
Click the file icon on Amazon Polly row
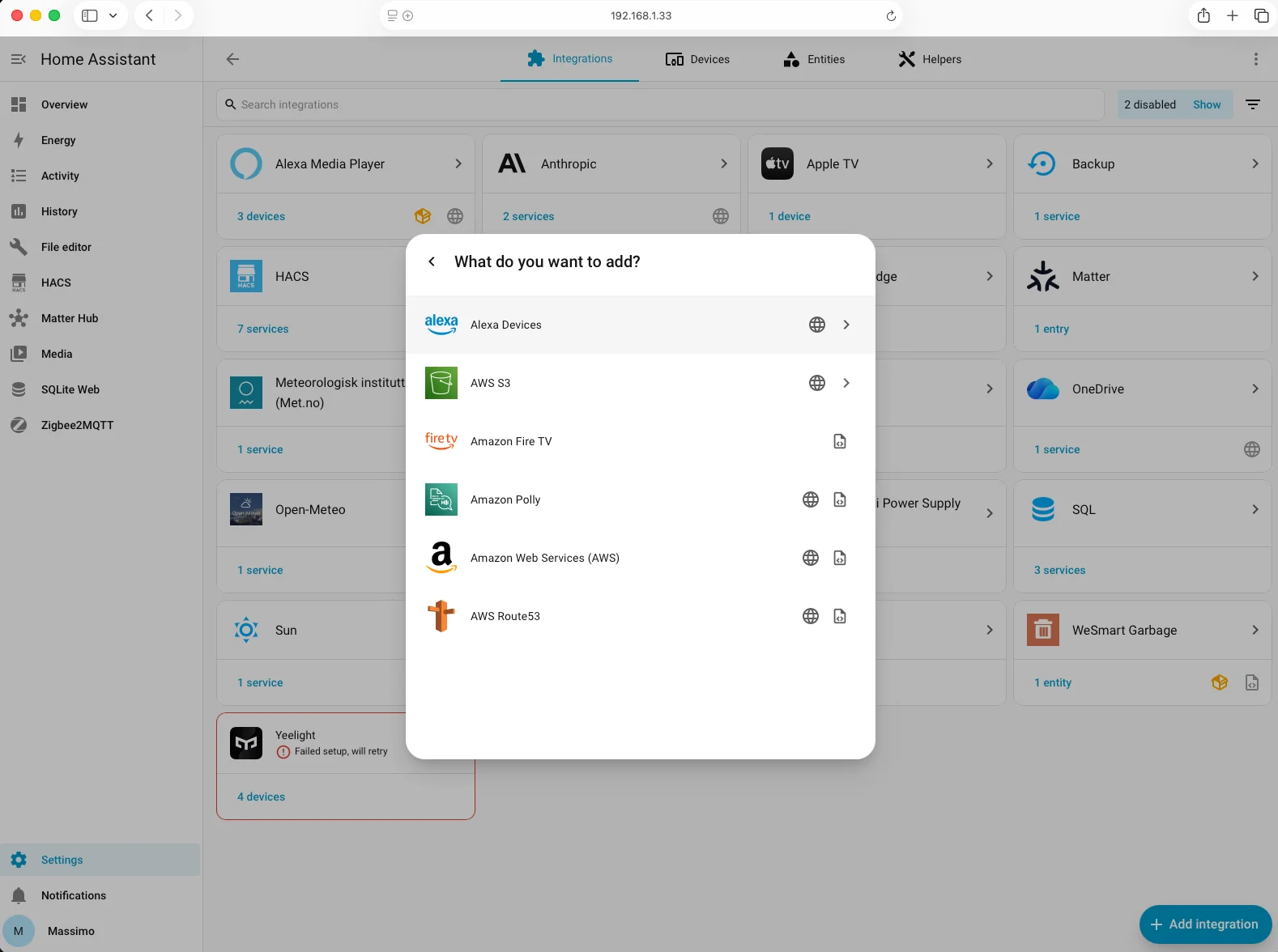click(x=840, y=499)
